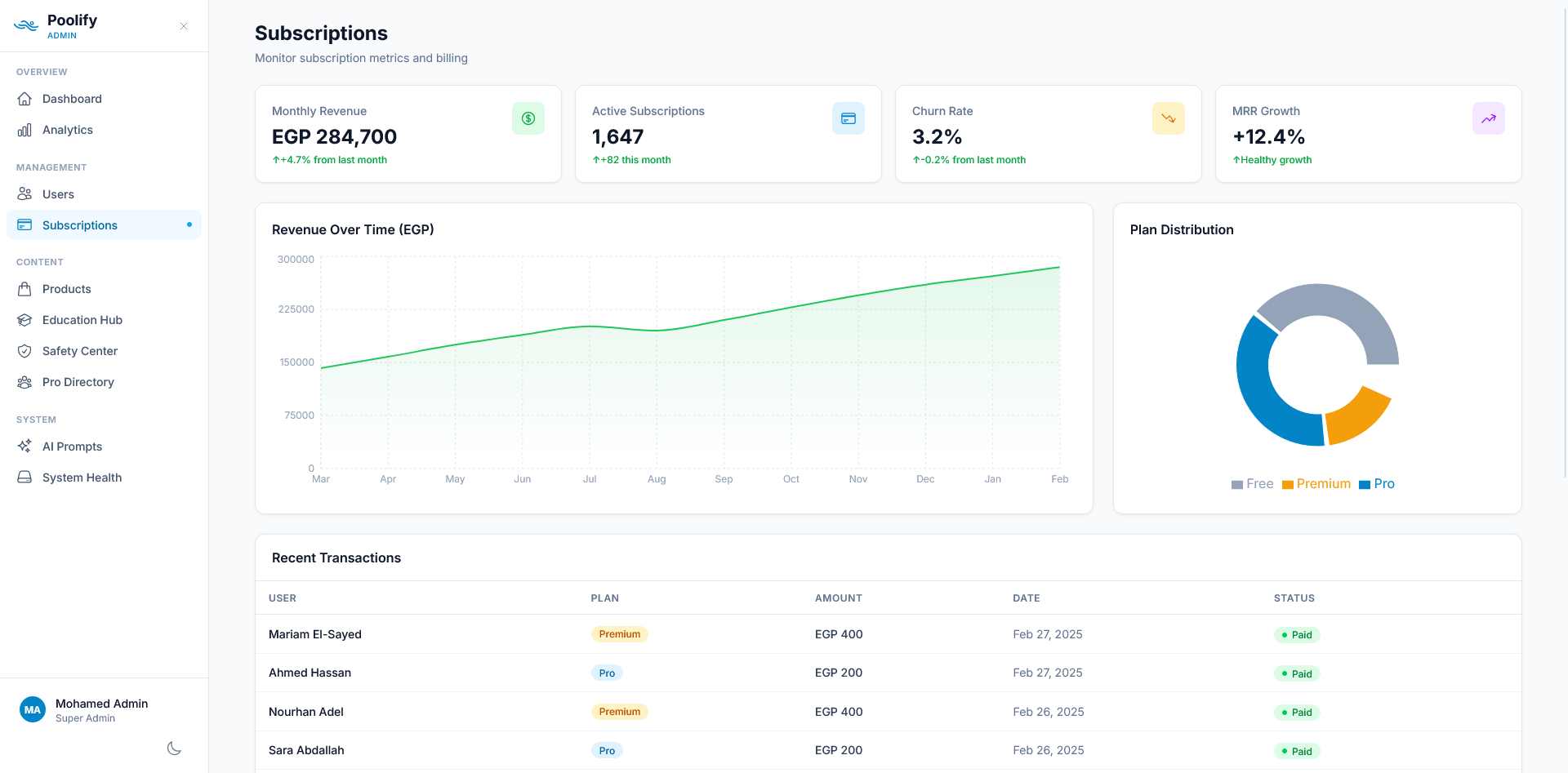The width and height of the screenshot is (1568, 773).
Task: Click the Dashboard house icon
Action: point(24,99)
